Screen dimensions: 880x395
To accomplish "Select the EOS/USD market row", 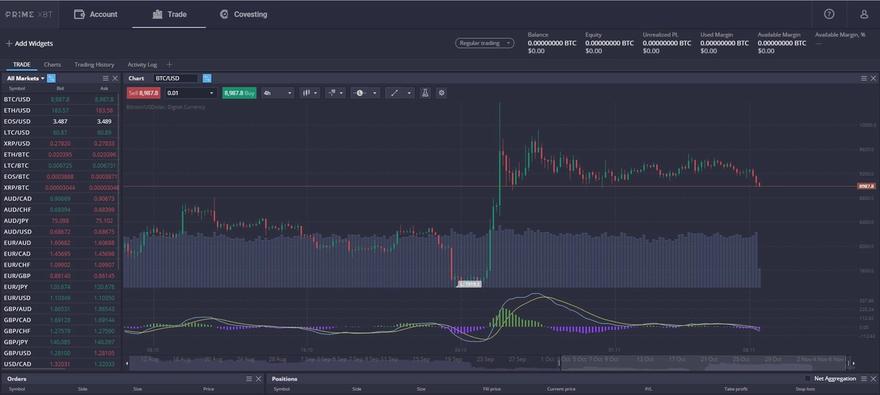I will pyautogui.click(x=61, y=121).
